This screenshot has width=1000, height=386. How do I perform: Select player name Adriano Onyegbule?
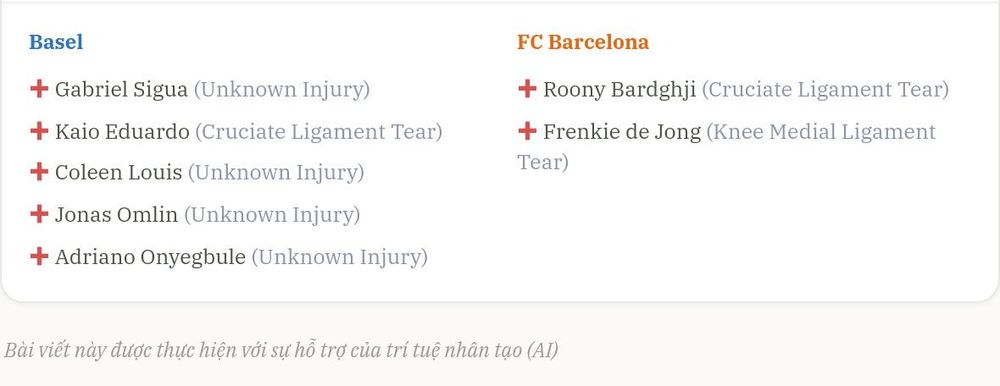click(150, 257)
